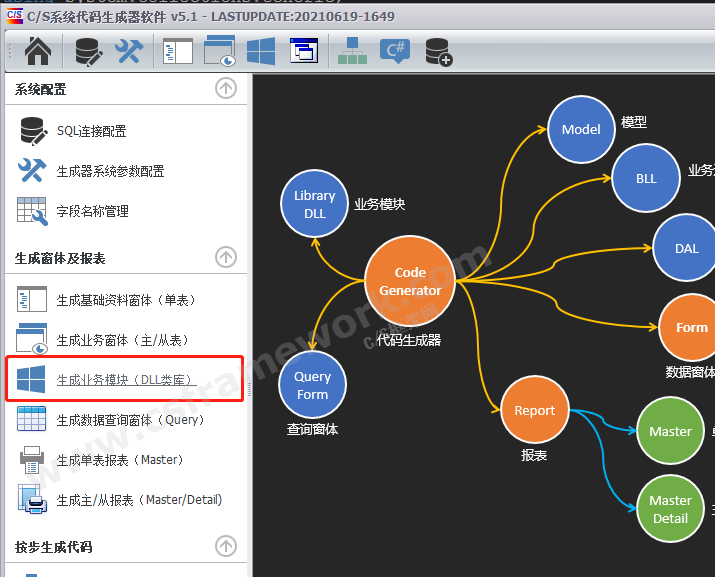715x577 pixels.
Task: Click the cascading windows toolbar icon
Action: (303, 51)
